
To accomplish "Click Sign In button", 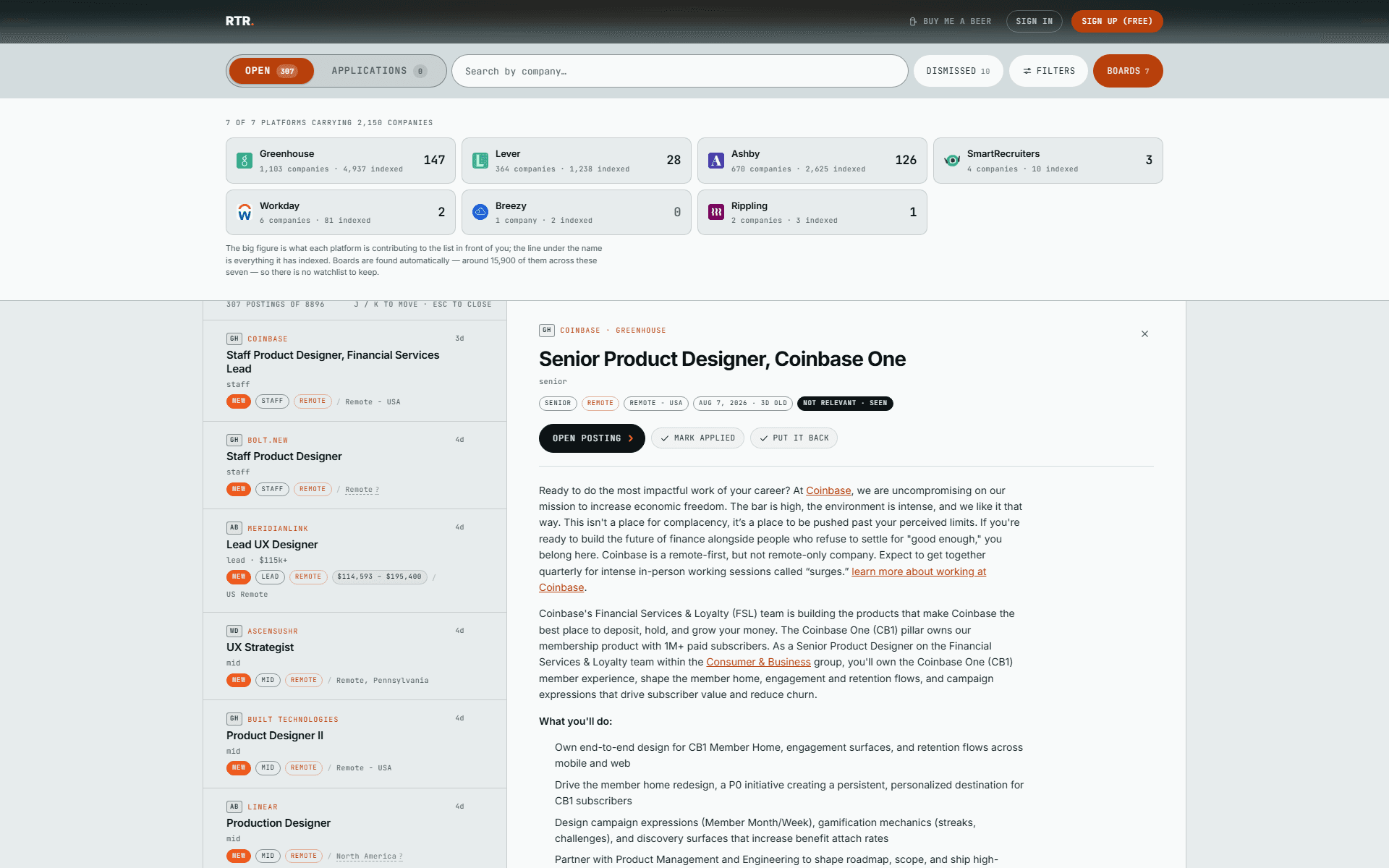I will coord(1034,22).
